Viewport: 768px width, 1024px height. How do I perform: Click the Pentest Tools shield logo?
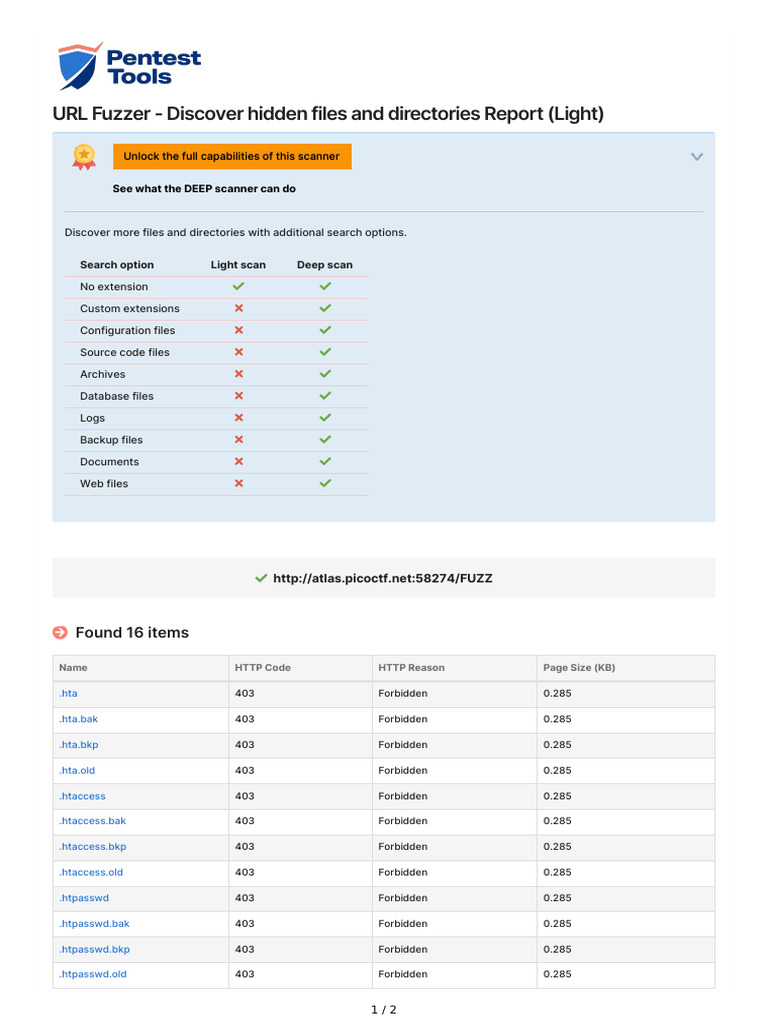[x=80, y=67]
